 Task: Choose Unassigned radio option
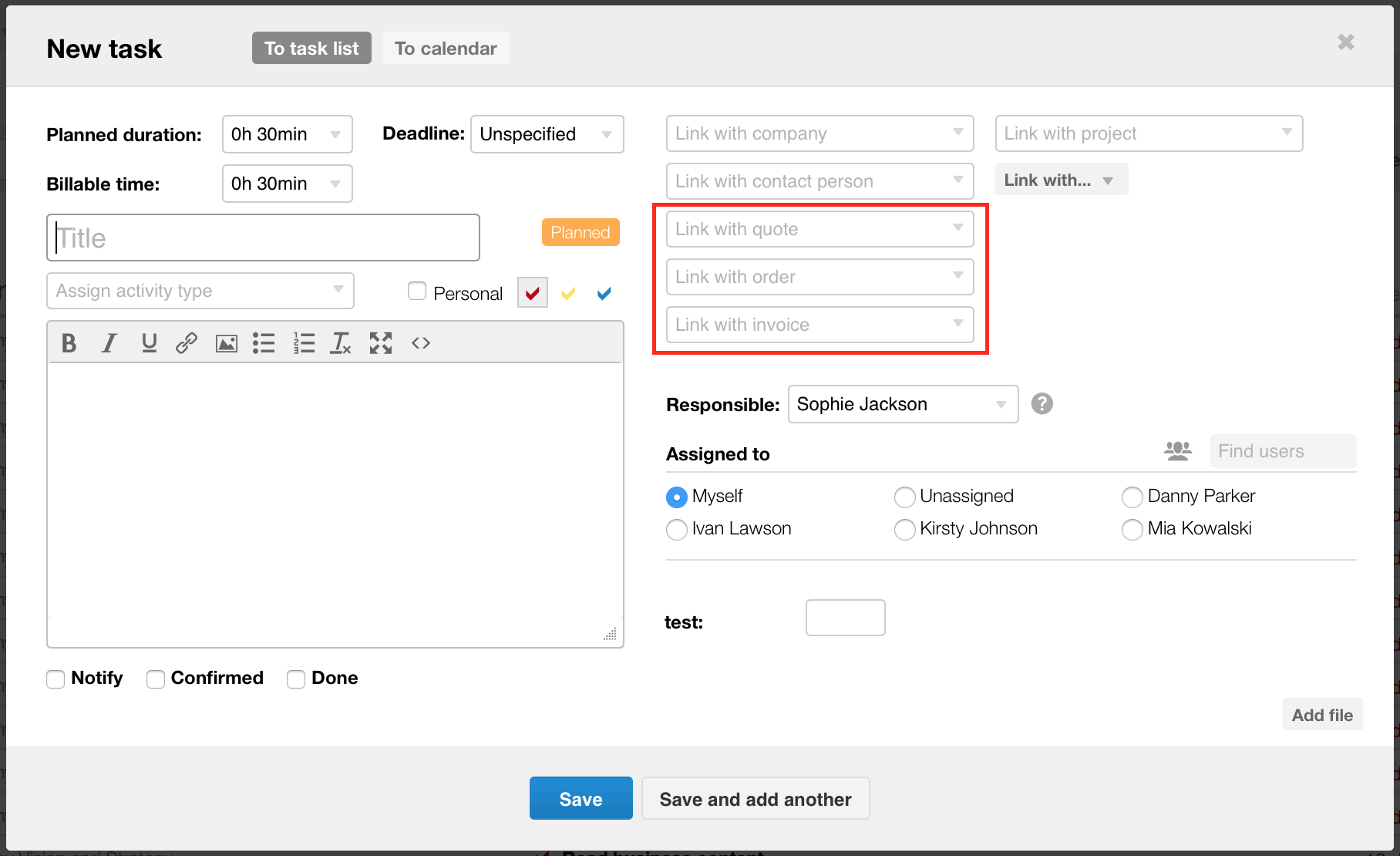pos(904,497)
